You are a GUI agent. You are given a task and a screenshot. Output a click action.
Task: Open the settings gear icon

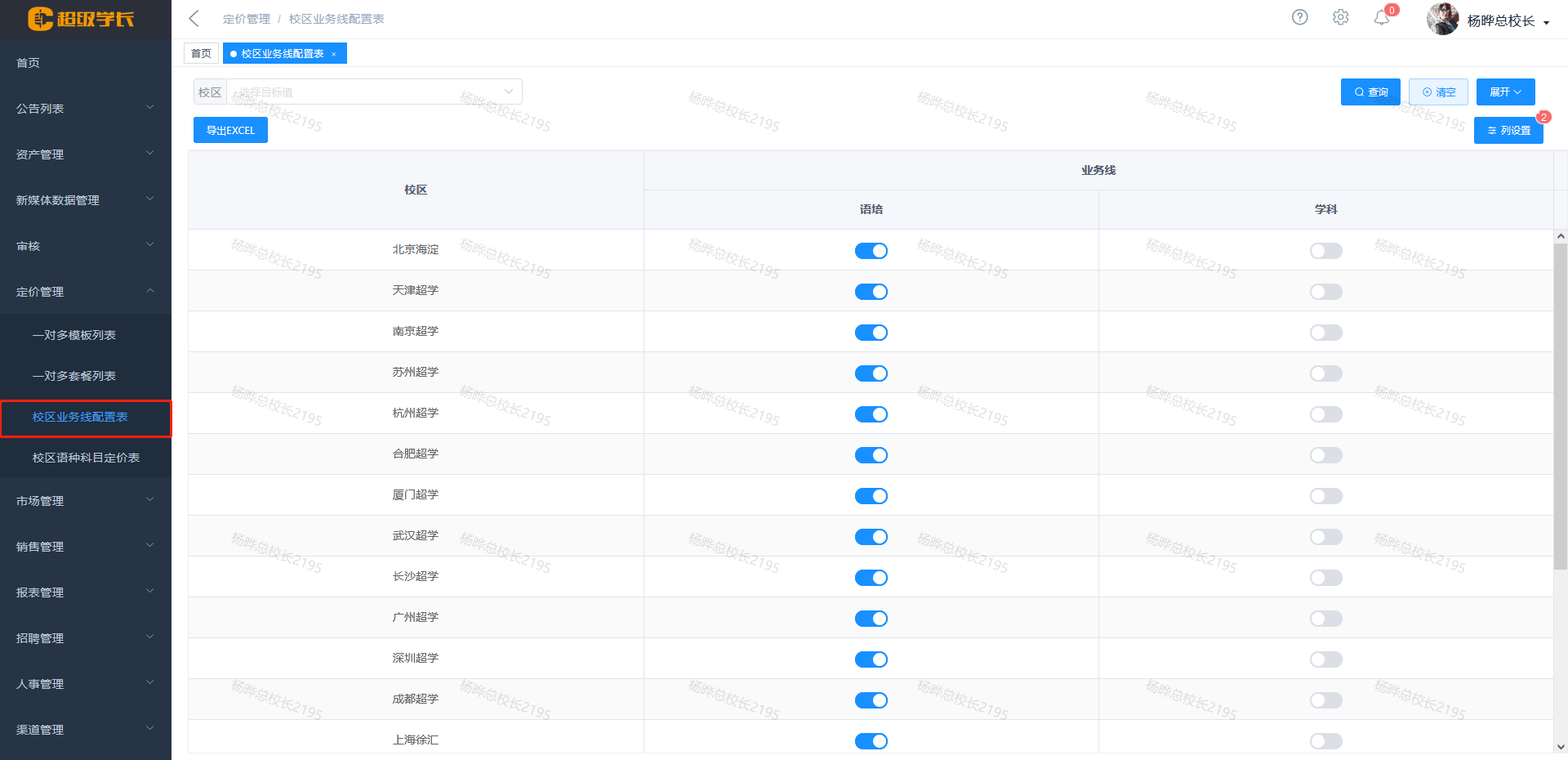pos(1340,17)
